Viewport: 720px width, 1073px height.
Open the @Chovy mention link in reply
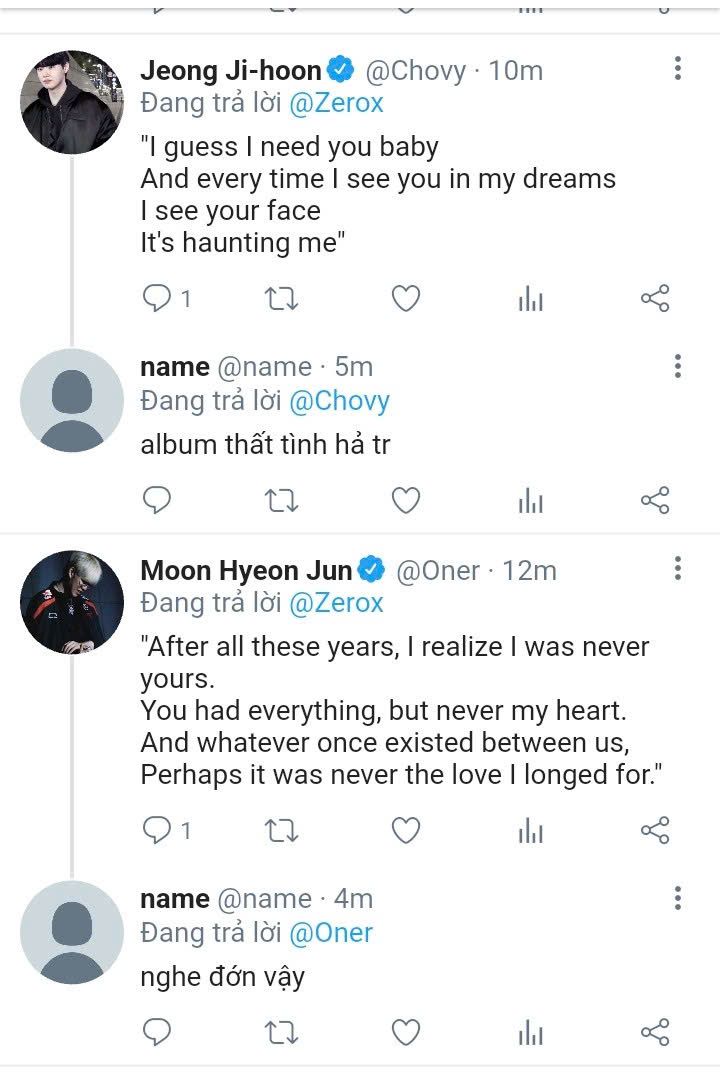click(339, 401)
